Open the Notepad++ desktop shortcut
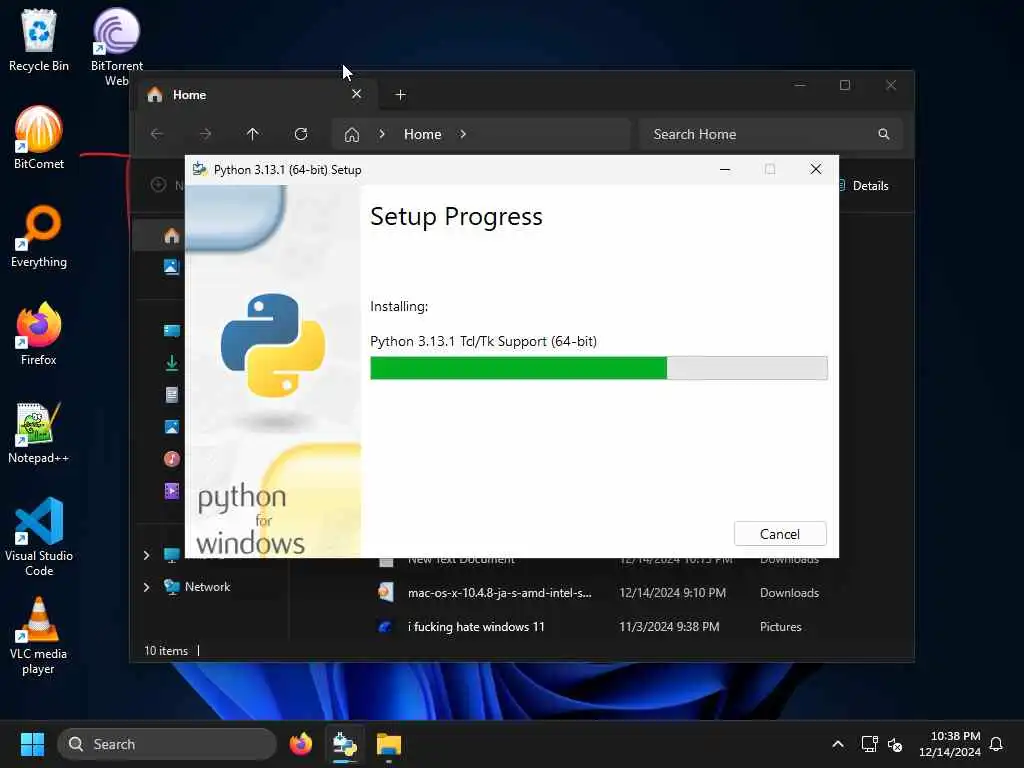This screenshot has height=768, width=1024. click(39, 432)
